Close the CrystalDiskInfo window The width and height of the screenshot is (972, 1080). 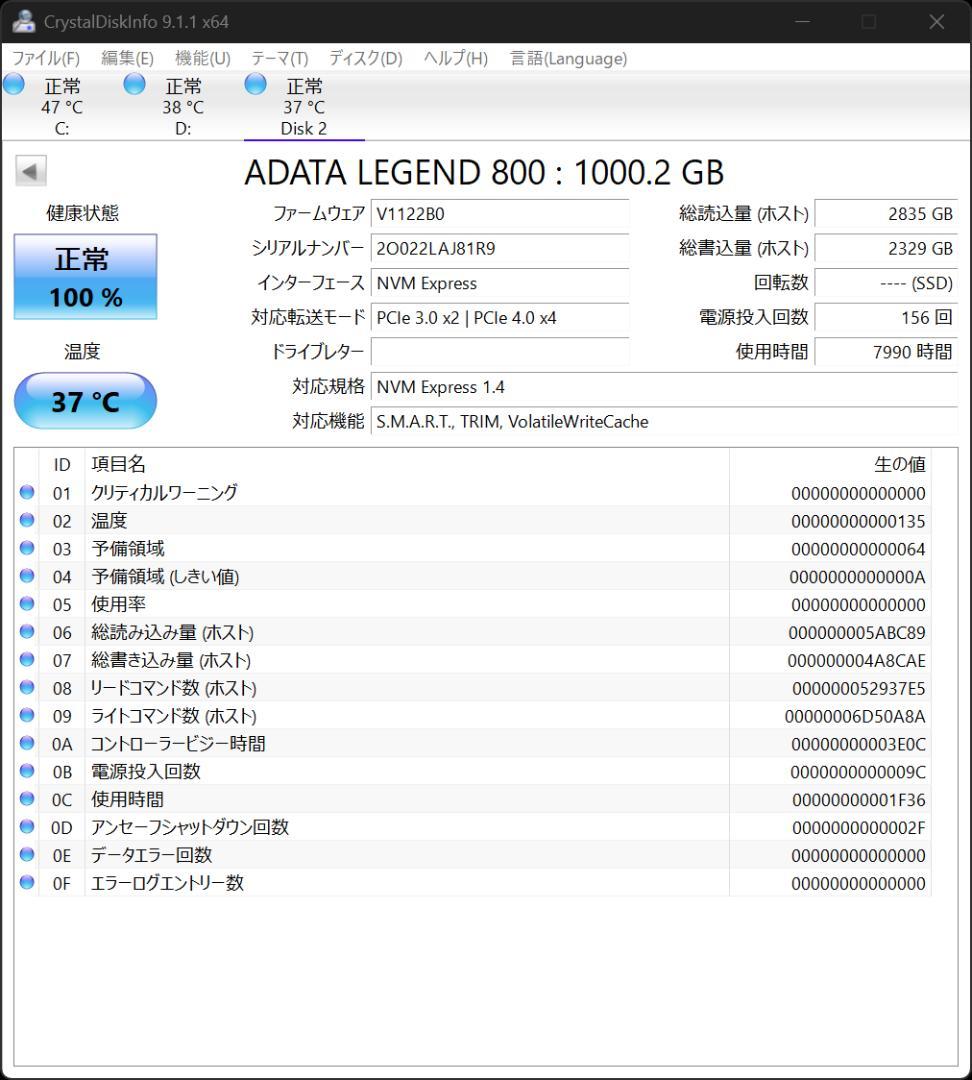click(936, 21)
